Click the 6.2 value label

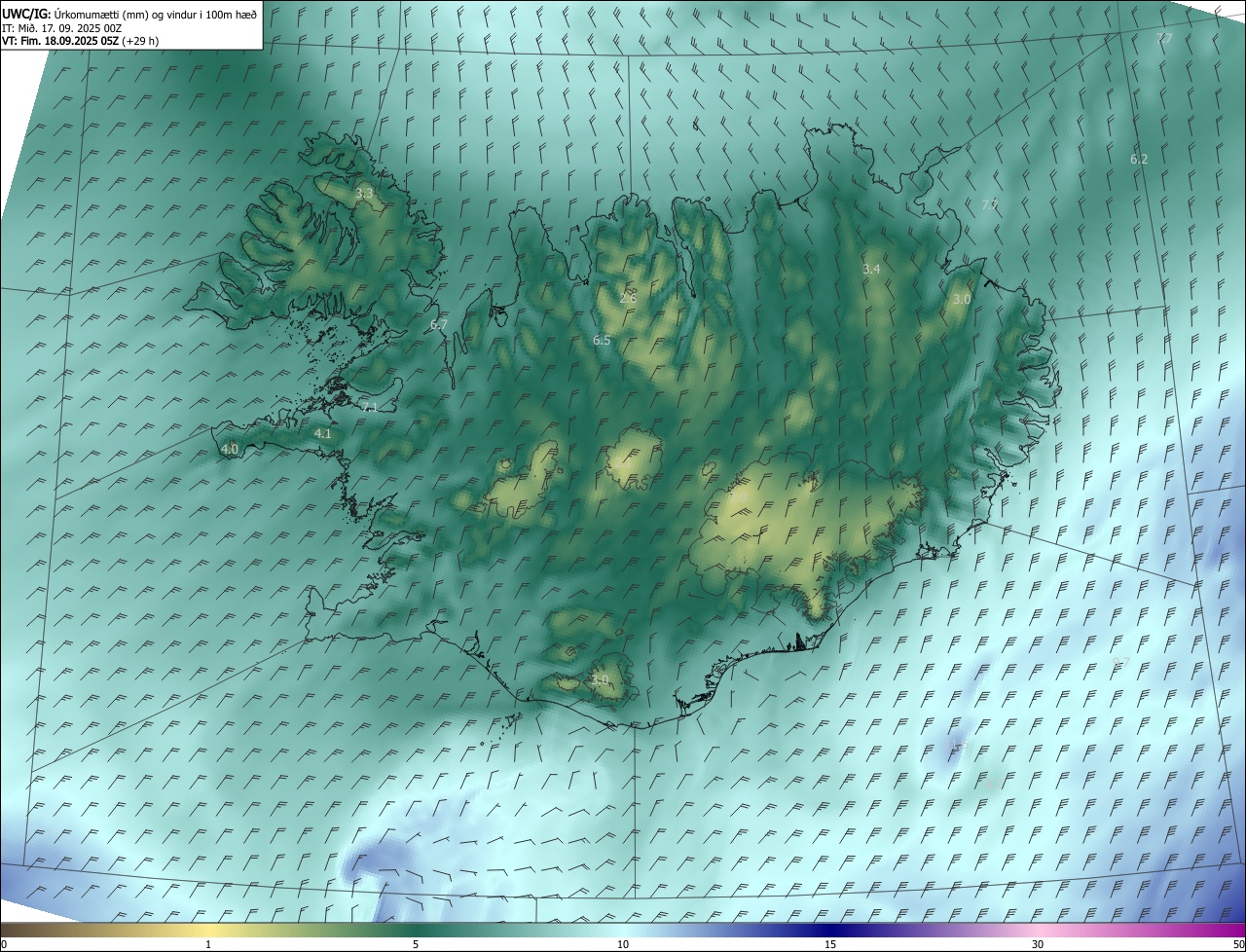point(1139,159)
